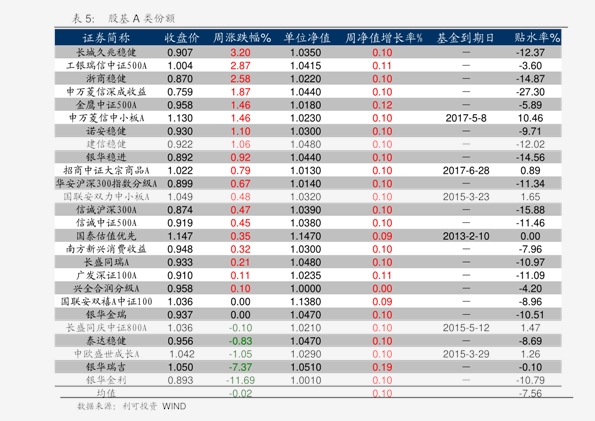Image resolution: width=595 pixels, height=421 pixels.
Task: Click the -27.30 discount rate value
Action: 530,92
